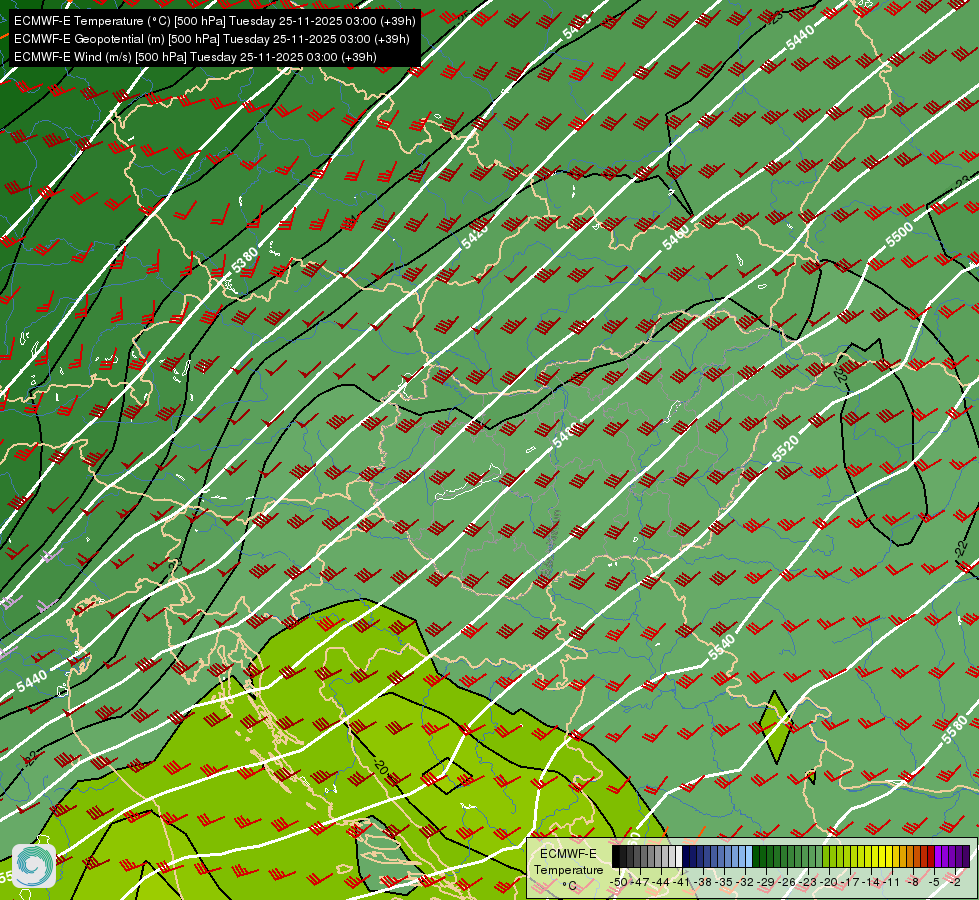Select the 'ECMWF-E Temperature (°C) [500 hPa]' header line
Viewport: 979px width, 900px height.
click(x=215, y=21)
